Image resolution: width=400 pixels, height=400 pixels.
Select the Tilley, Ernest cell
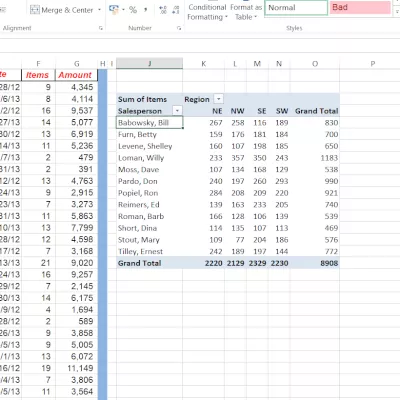[149, 251]
